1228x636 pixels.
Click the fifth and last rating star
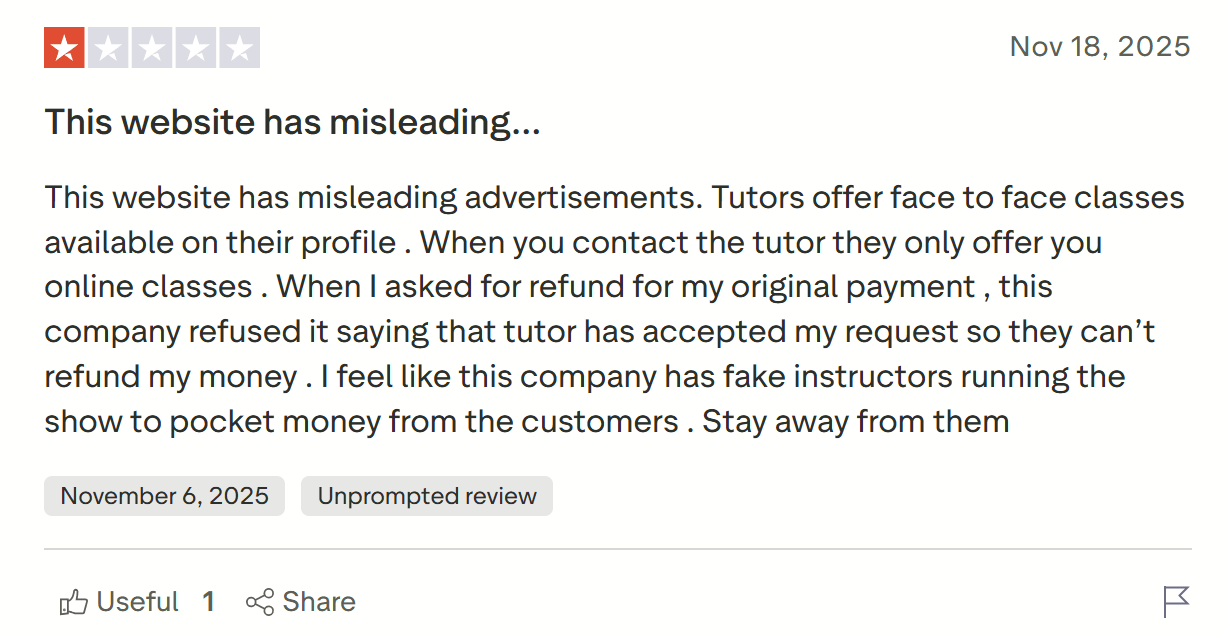pos(239,48)
